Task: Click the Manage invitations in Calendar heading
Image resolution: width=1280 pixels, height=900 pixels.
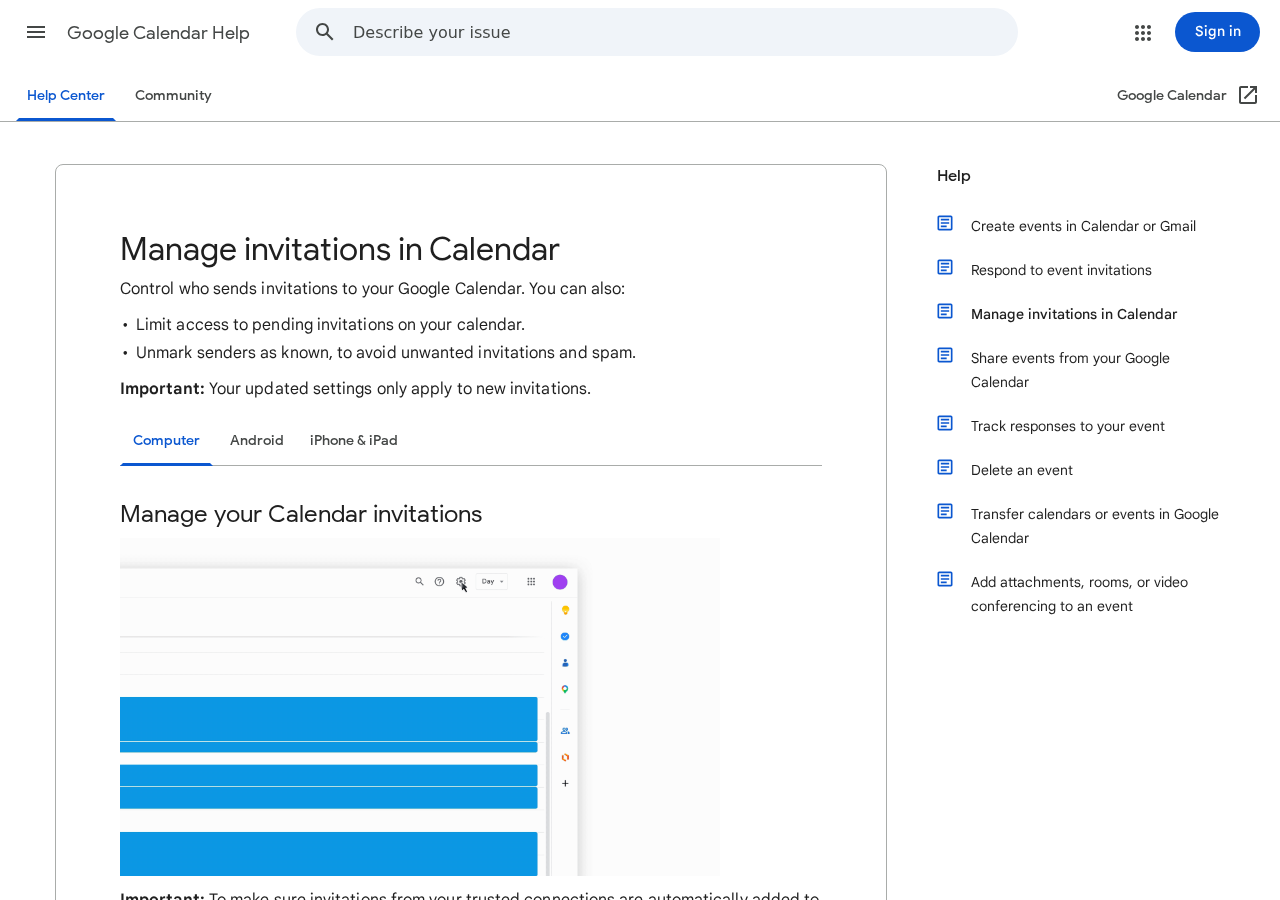Action: tap(339, 249)
